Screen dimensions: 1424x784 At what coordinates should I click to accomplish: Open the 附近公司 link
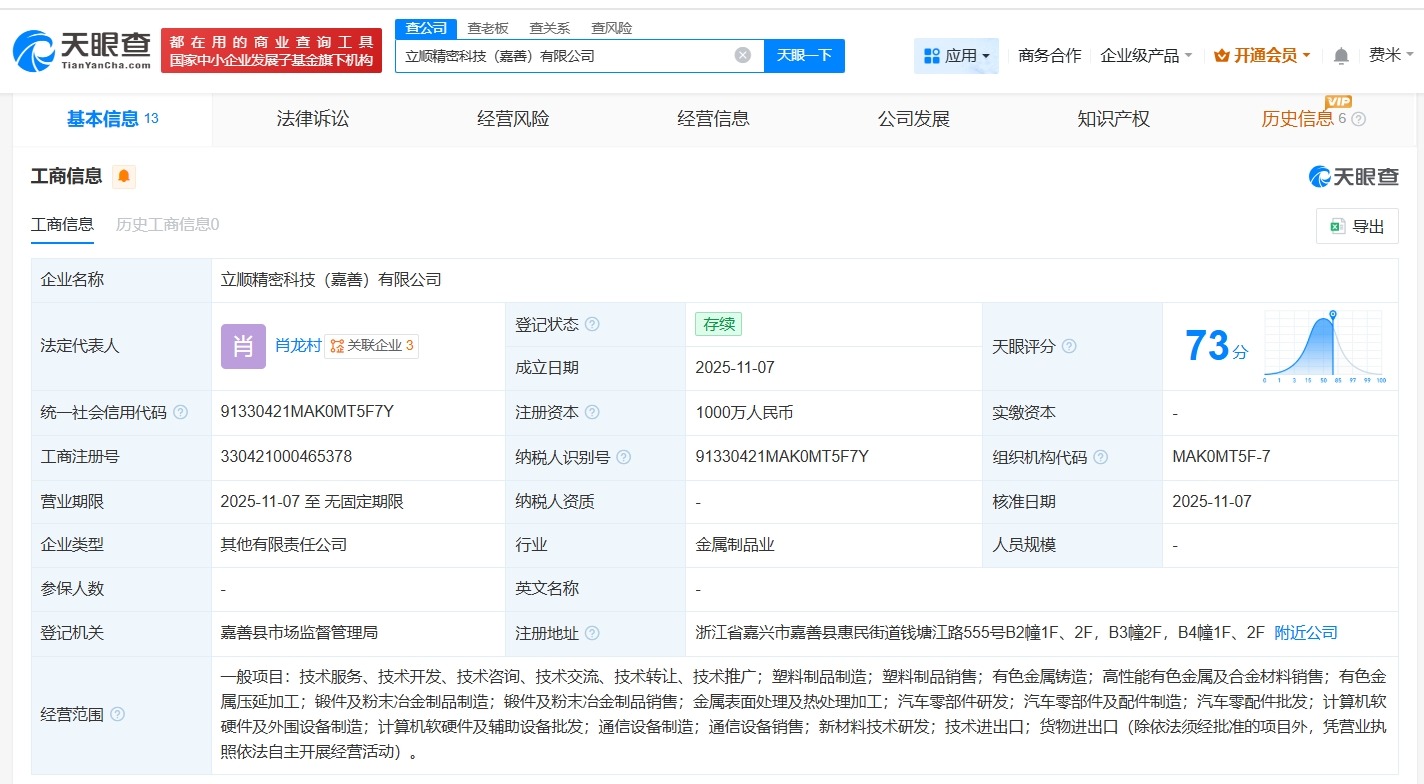pos(1305,633)
